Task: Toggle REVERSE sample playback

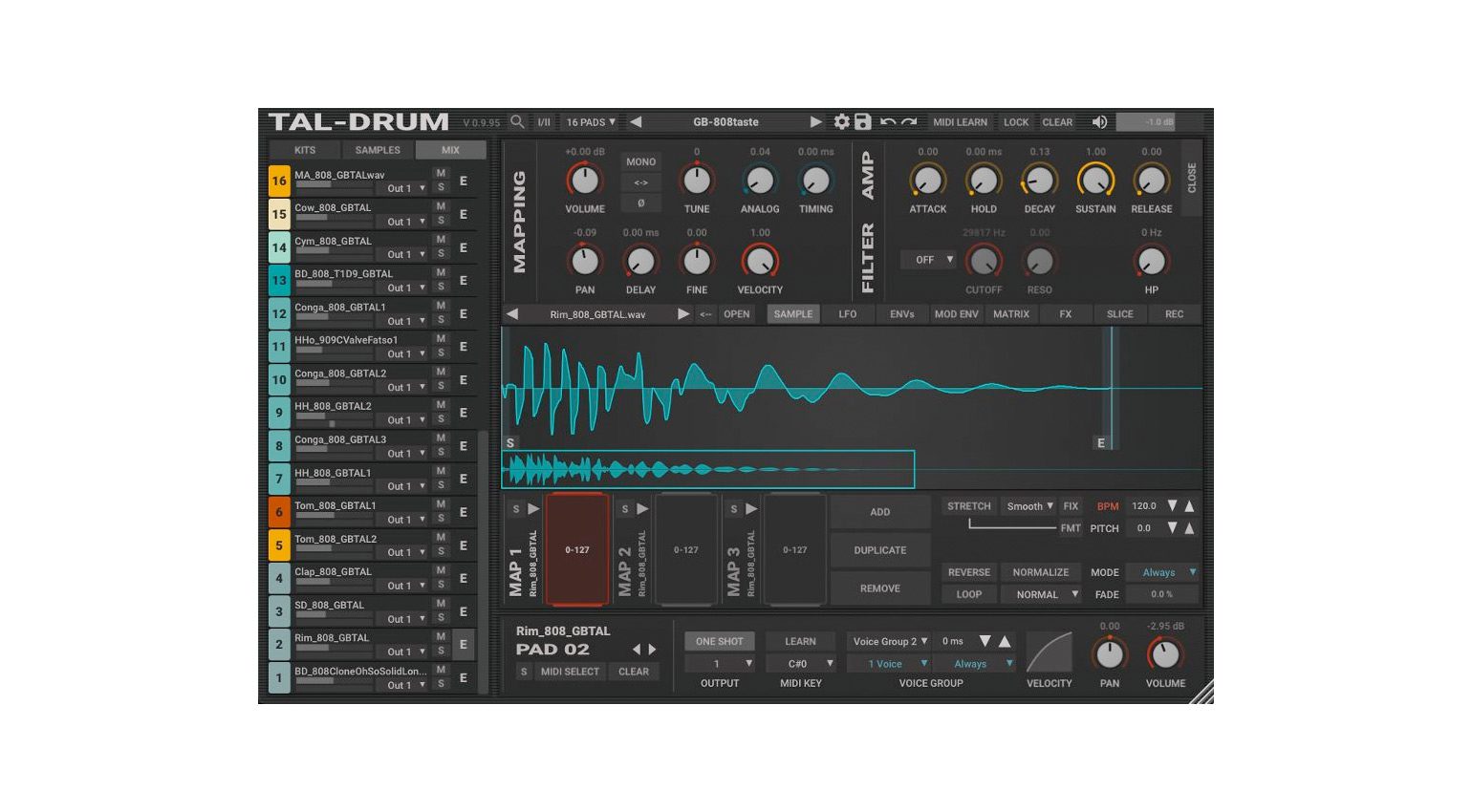Action: 968,572
